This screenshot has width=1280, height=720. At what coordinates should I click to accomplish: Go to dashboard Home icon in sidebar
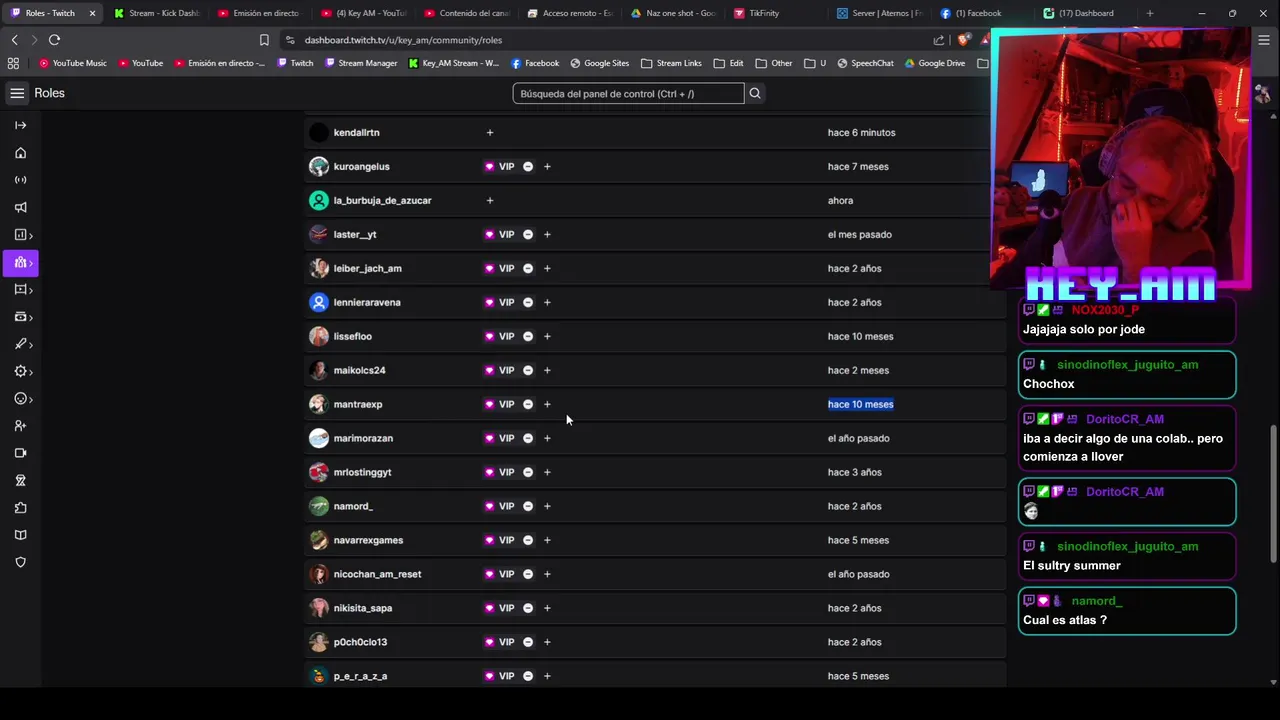(20, 153)
